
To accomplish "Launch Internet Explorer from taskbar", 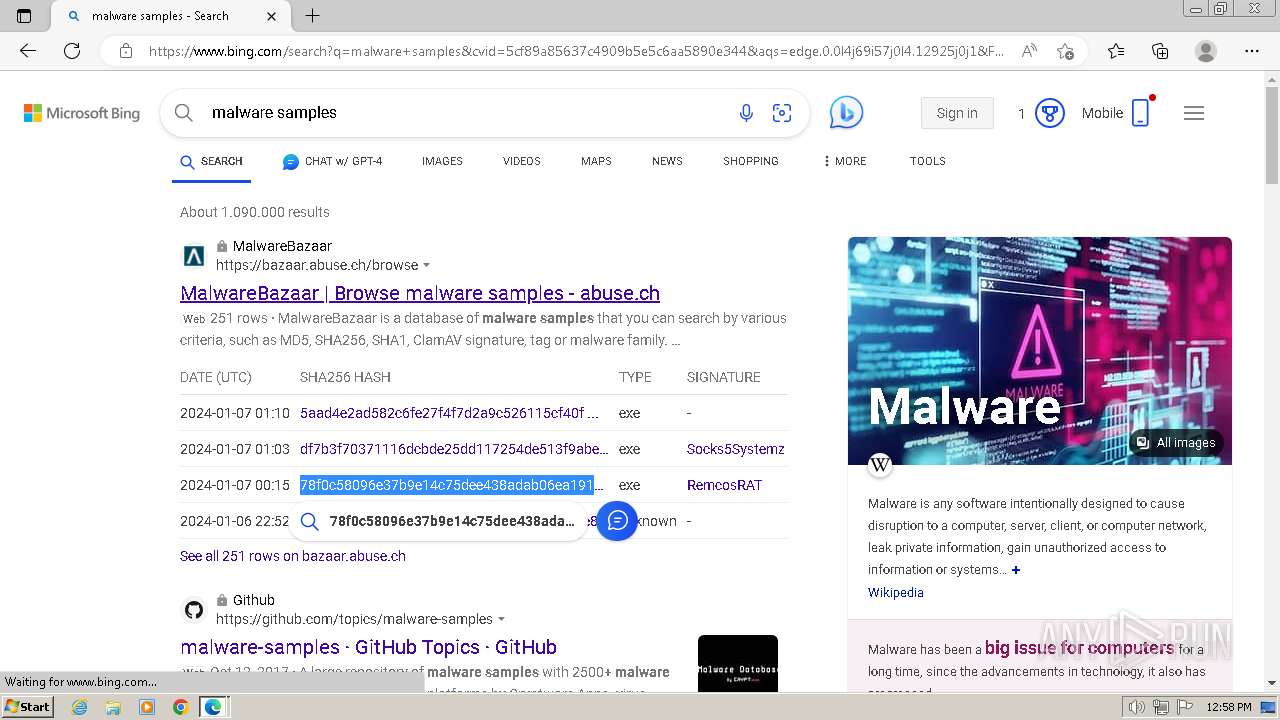I will pos(80,707).
